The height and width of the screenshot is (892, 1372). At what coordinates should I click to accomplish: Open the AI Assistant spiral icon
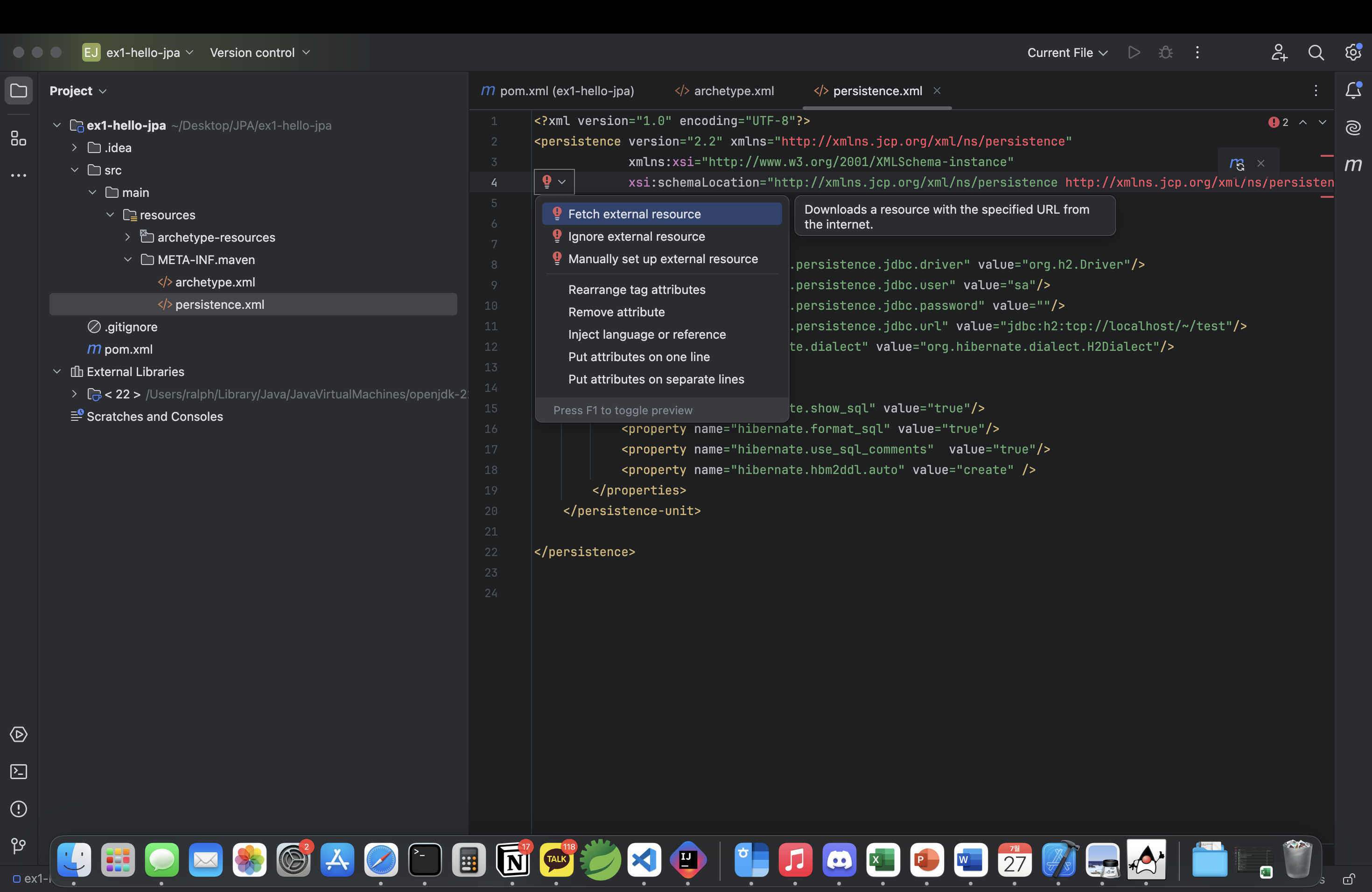pos(1353,127)
